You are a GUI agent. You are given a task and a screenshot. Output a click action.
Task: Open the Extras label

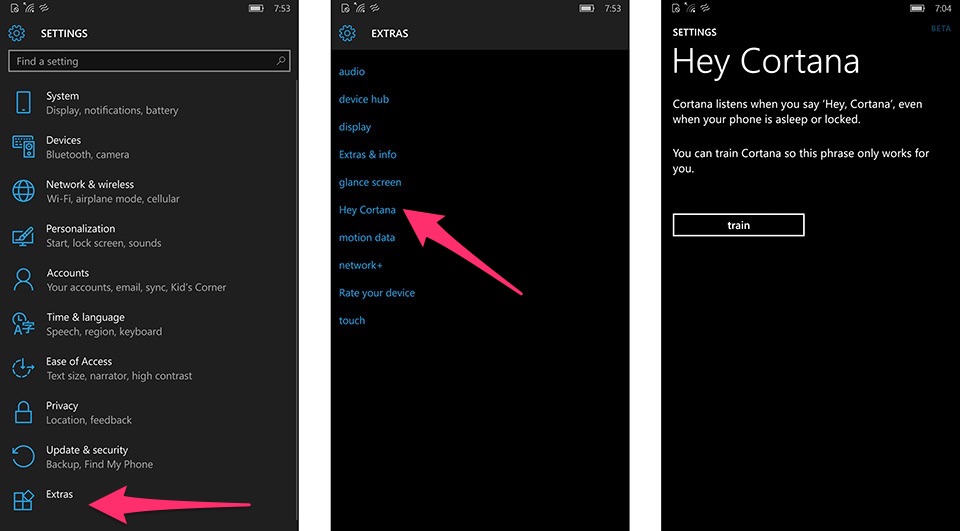click(59, 494)
